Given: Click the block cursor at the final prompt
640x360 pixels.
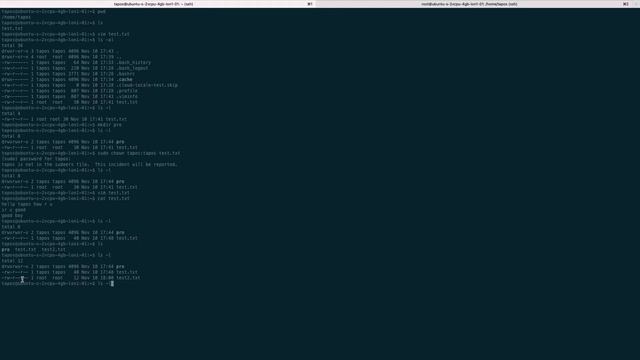Looking at the screenshot, I should tap(112, 284).
